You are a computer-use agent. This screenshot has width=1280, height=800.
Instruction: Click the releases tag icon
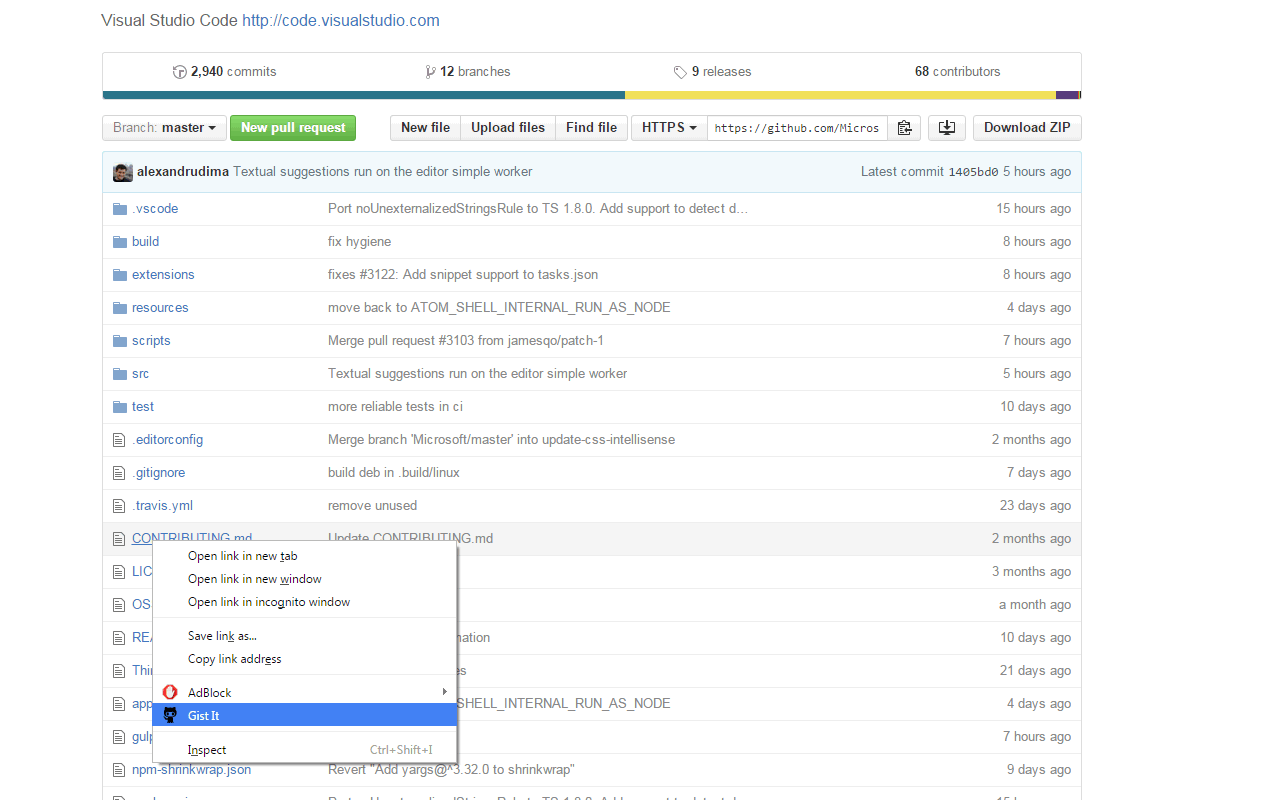click(x=680, y=72)
